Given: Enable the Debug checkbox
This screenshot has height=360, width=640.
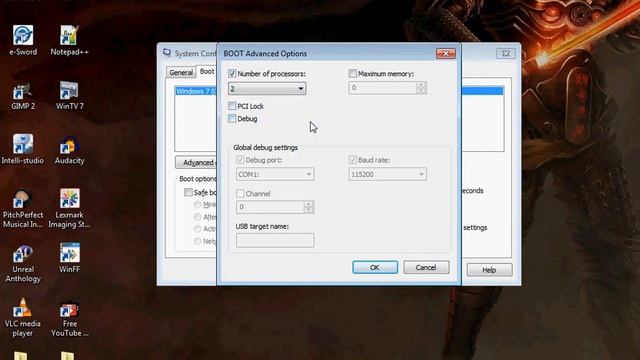Looking at the screenshot, I should click(x=232, y=119).
